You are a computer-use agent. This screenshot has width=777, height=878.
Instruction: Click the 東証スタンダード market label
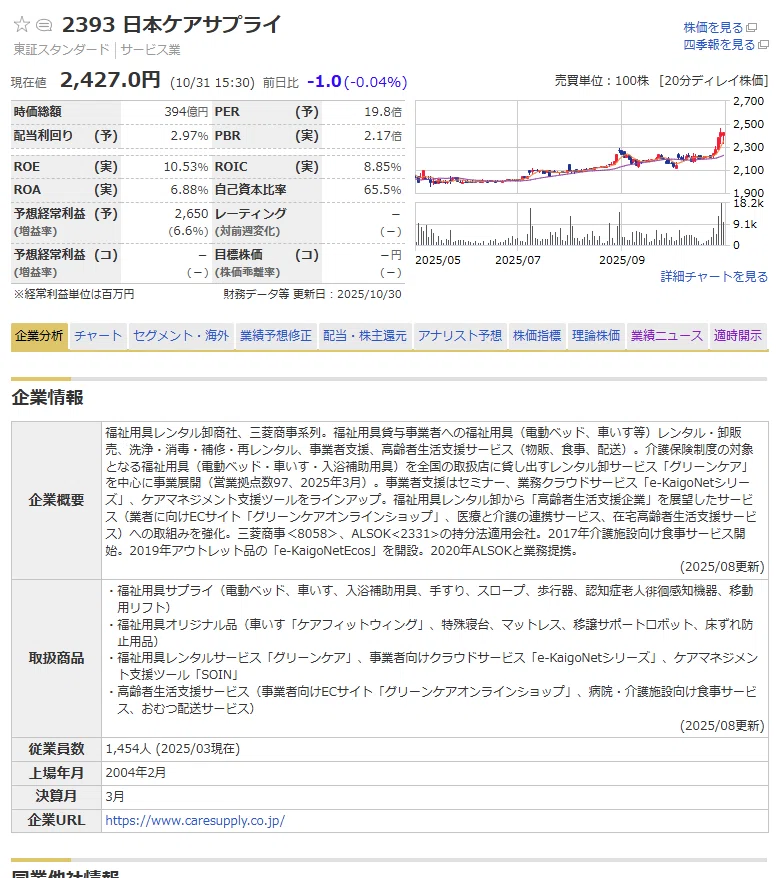62,50
